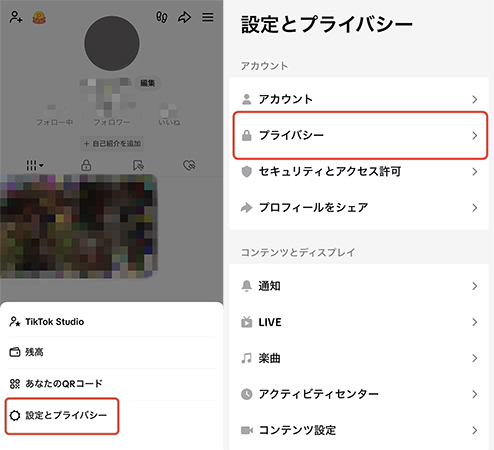494x450 pixels.
Task: Expand the 楽曲 row chevron
Action: (x=475, y=358)
